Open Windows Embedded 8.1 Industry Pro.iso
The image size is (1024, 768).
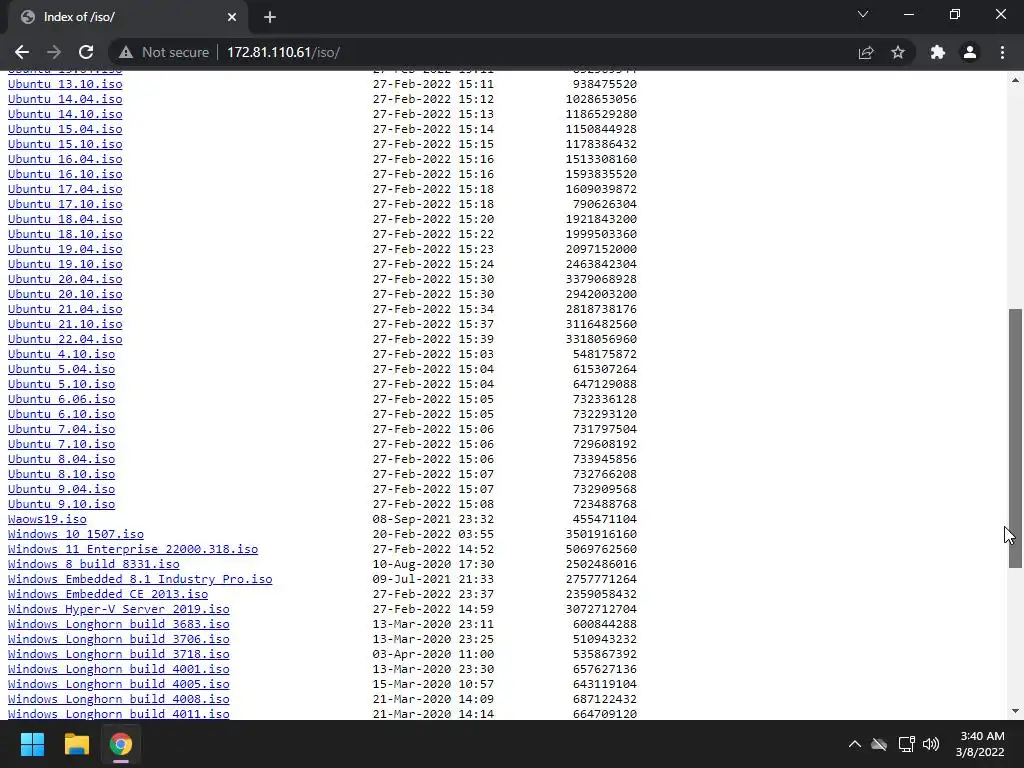point(140,580)
